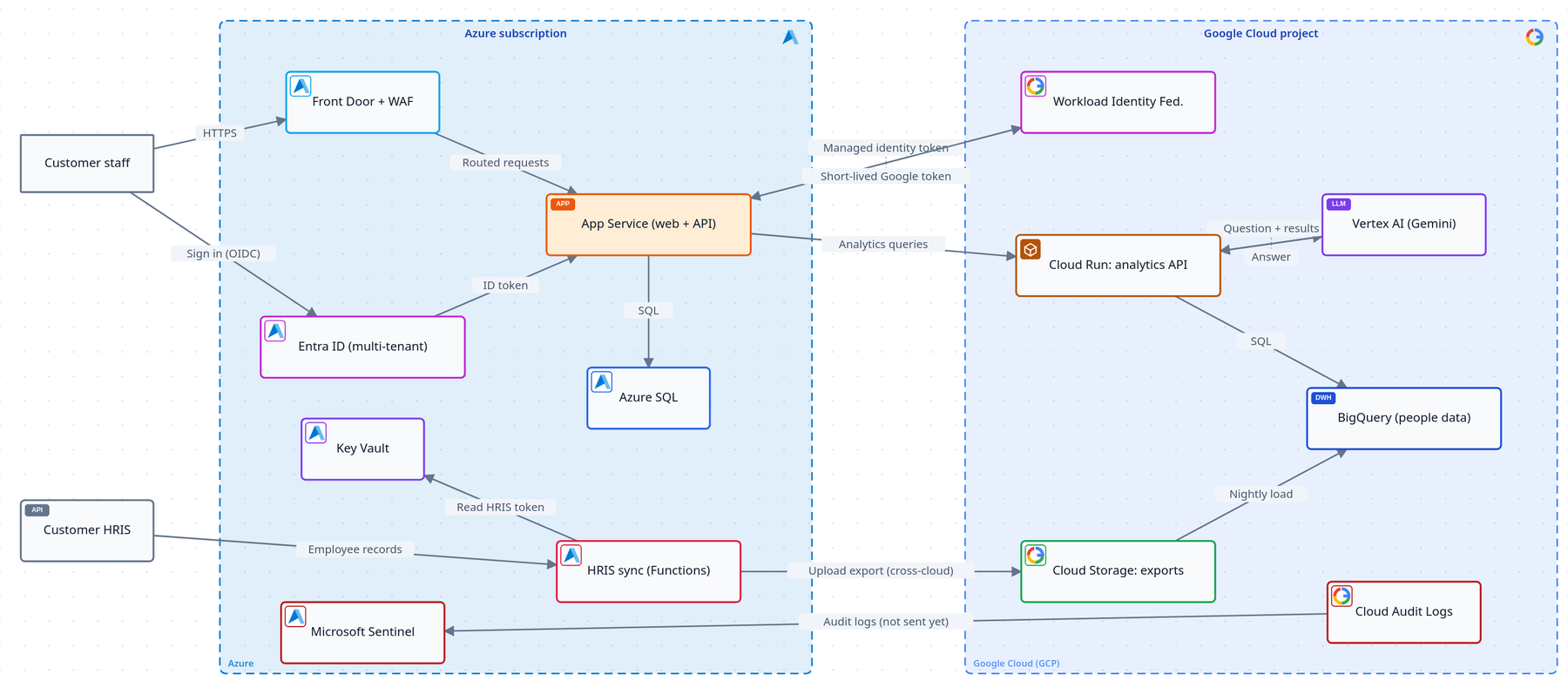Click the Azure logo in Azure subscription corner
1568x694 pixels.
[790, 37]
